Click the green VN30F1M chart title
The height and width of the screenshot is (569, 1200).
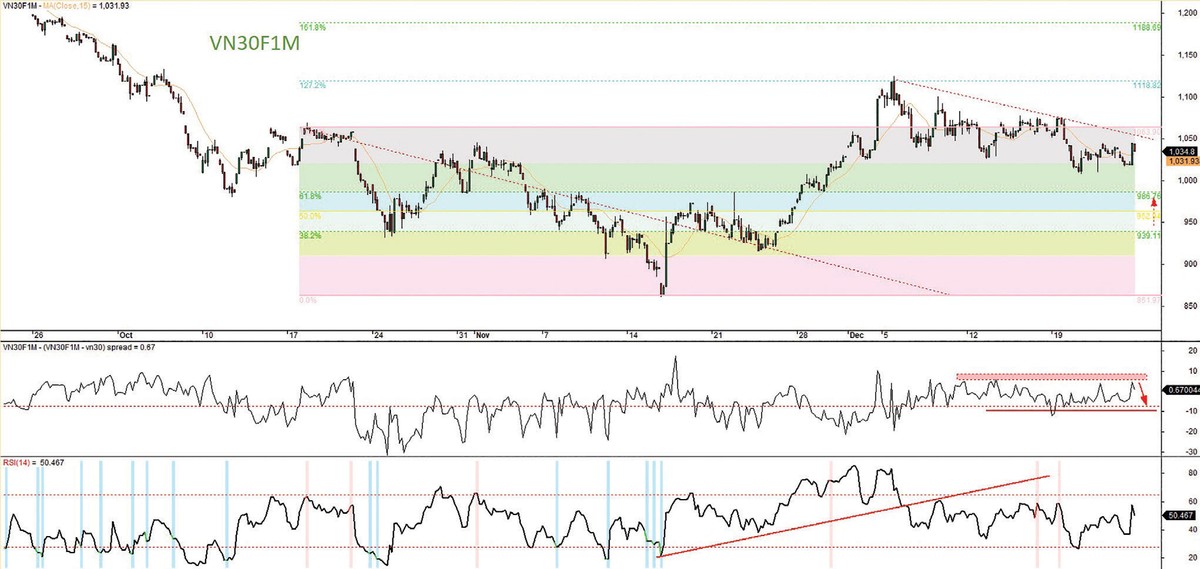(x=254, y=44)
